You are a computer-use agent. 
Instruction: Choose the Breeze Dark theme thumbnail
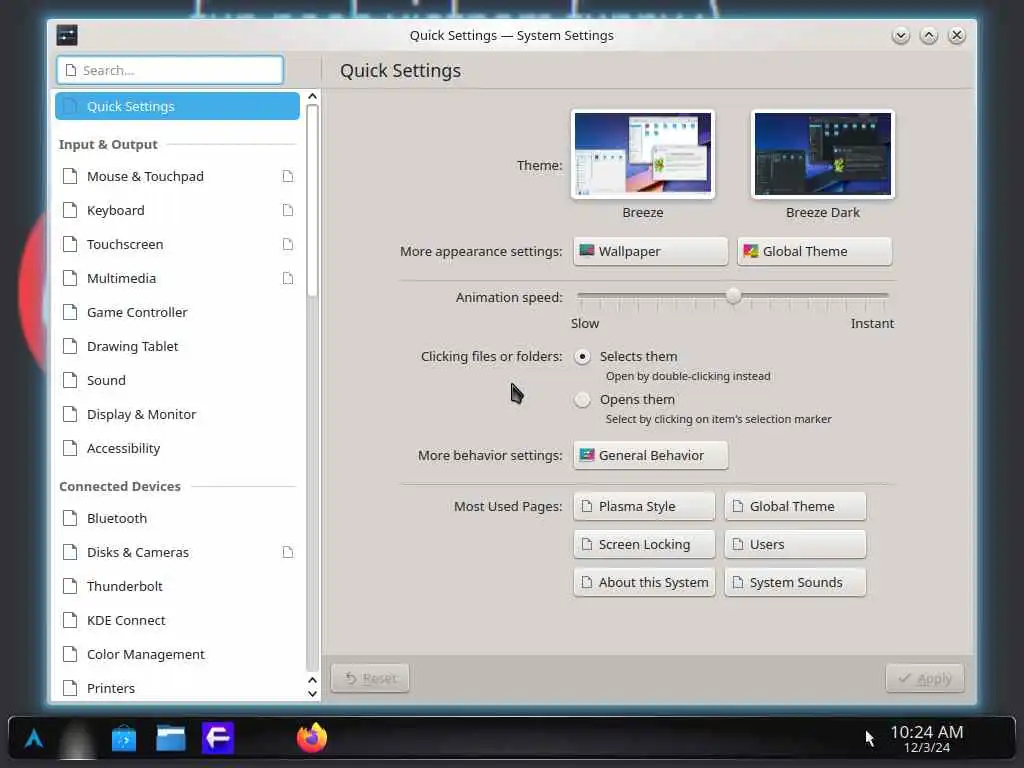pos(823,154)
